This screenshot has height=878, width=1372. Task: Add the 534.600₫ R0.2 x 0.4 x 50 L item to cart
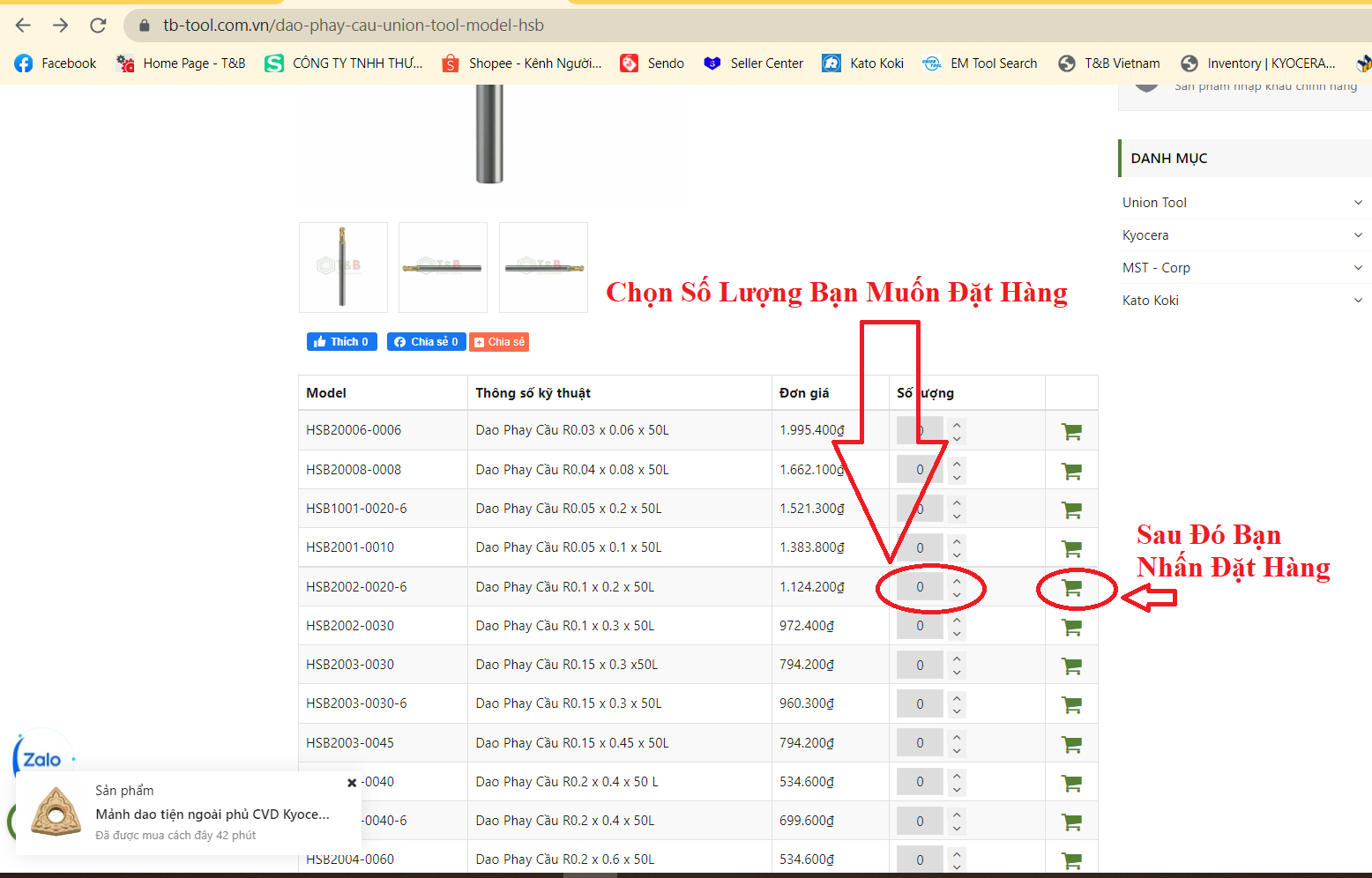click(1071, 783)
